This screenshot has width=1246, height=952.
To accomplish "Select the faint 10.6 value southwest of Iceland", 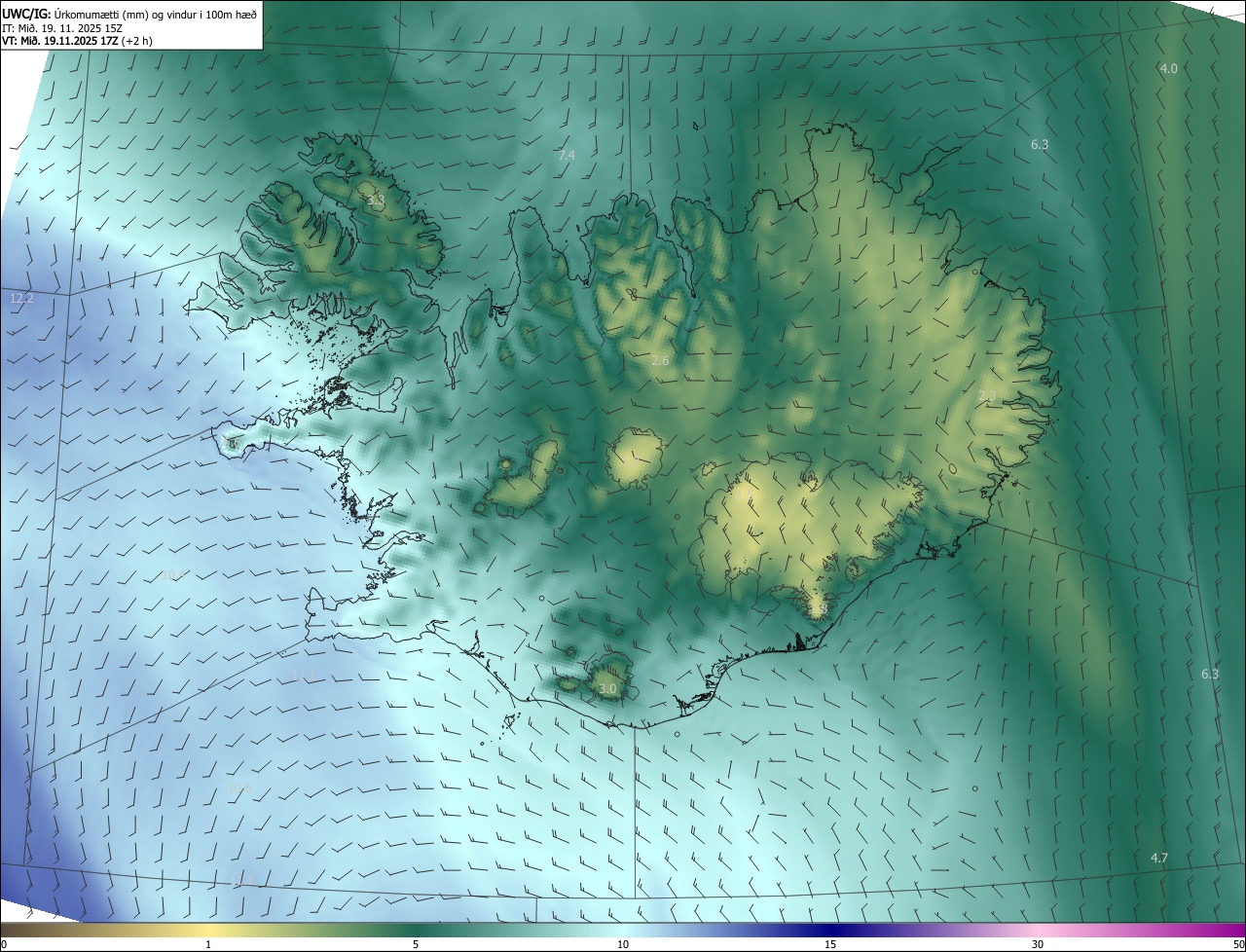I will 239,787.
